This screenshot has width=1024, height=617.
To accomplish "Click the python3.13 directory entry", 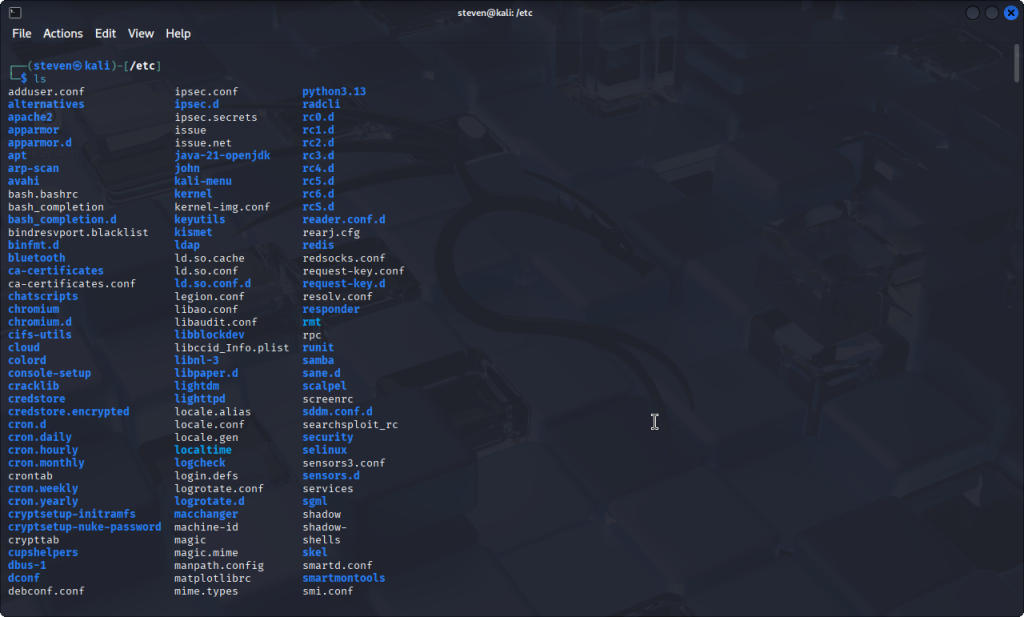I will tap(334, 91).
